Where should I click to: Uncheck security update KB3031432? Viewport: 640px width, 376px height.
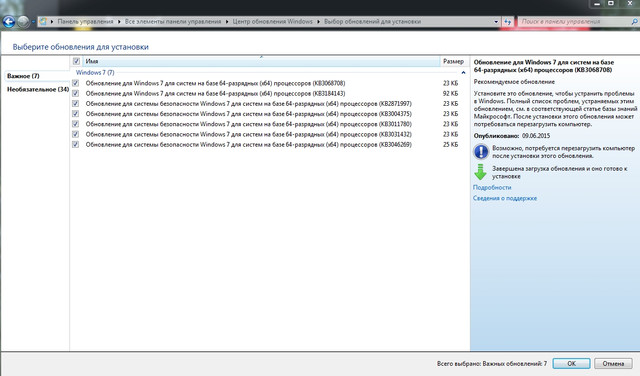click(x=76, y=134)
